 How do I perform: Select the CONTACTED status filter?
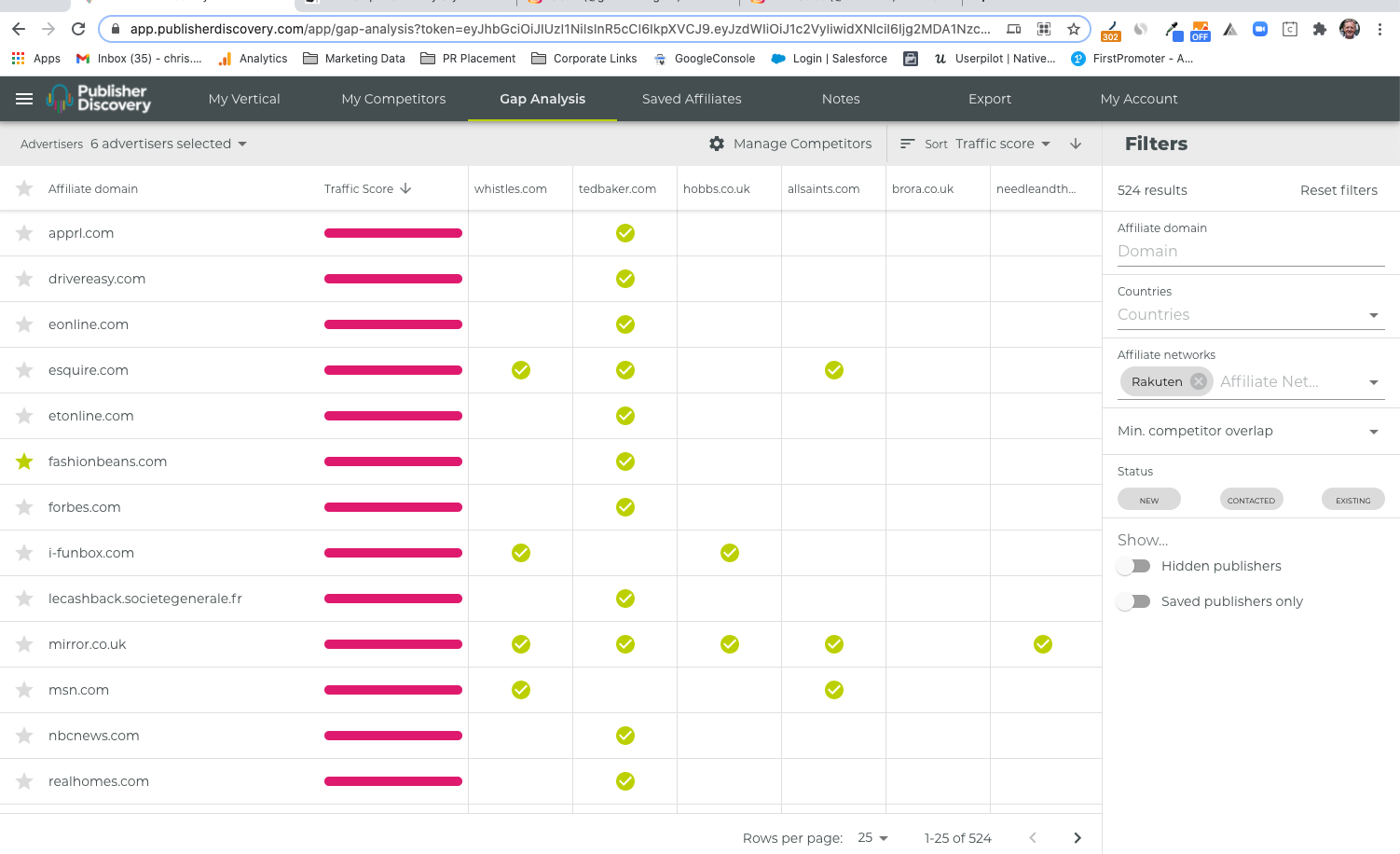tap(1251, 500)
